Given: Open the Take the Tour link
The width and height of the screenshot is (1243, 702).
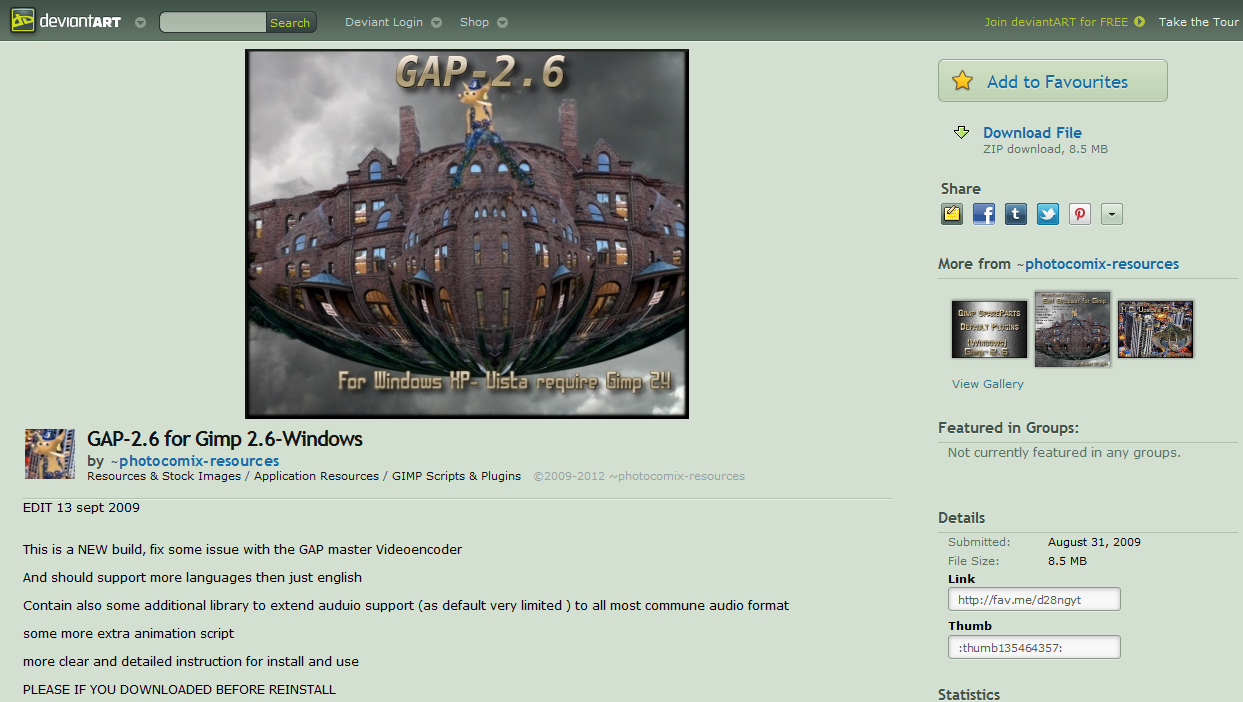Looking at the screenshot, I should [x=1198, y=22].
